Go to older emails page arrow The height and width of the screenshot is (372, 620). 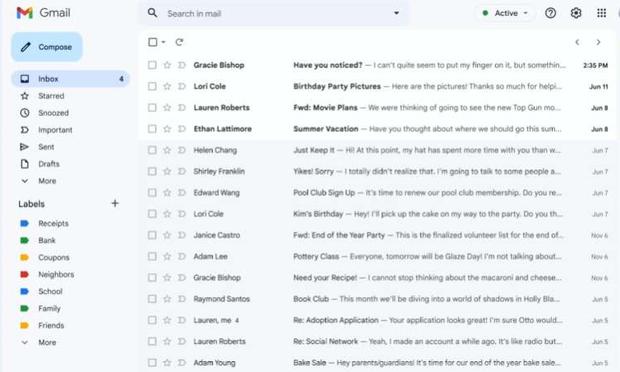(598, 42)
